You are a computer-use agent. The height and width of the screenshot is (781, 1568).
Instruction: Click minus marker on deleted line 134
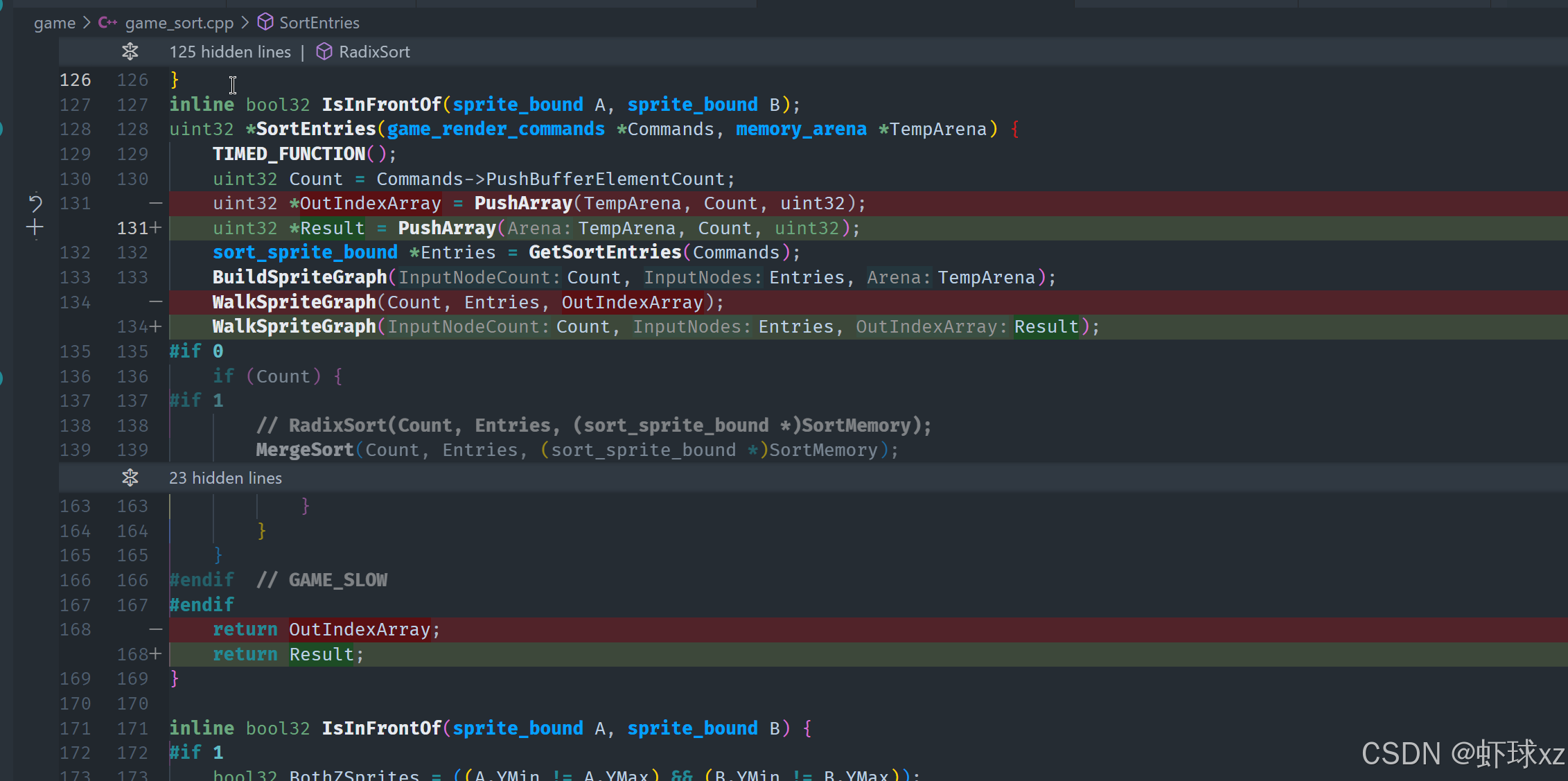[156, 302]
